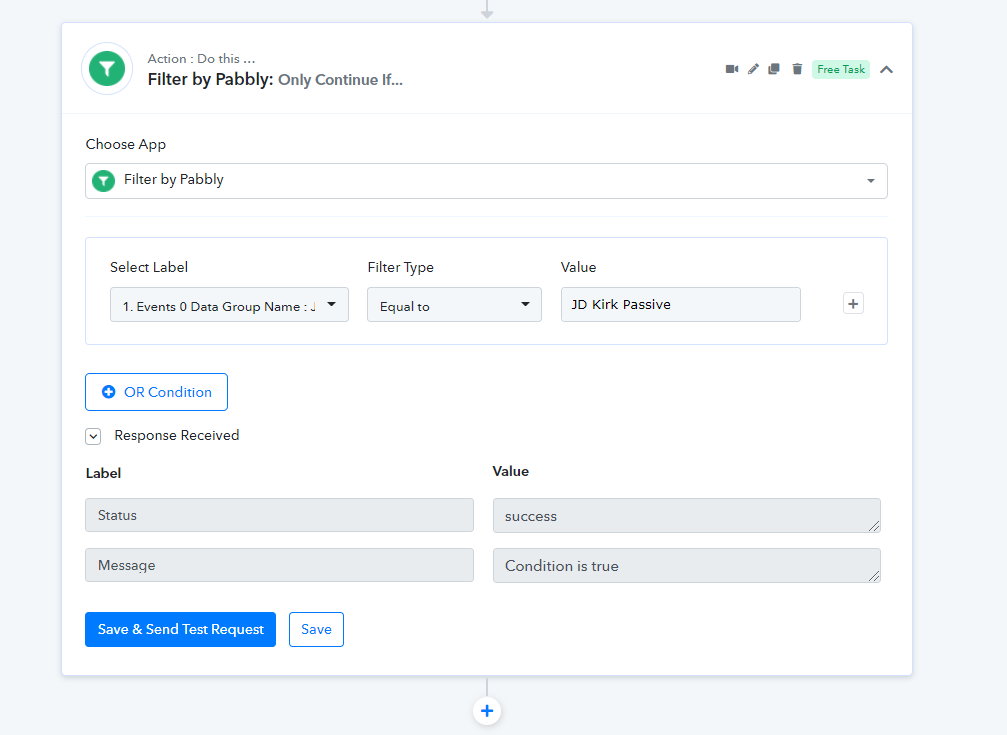Open the video tutorial camera icon
This screenshot has width=1007, height=735.
pos(731,69)
